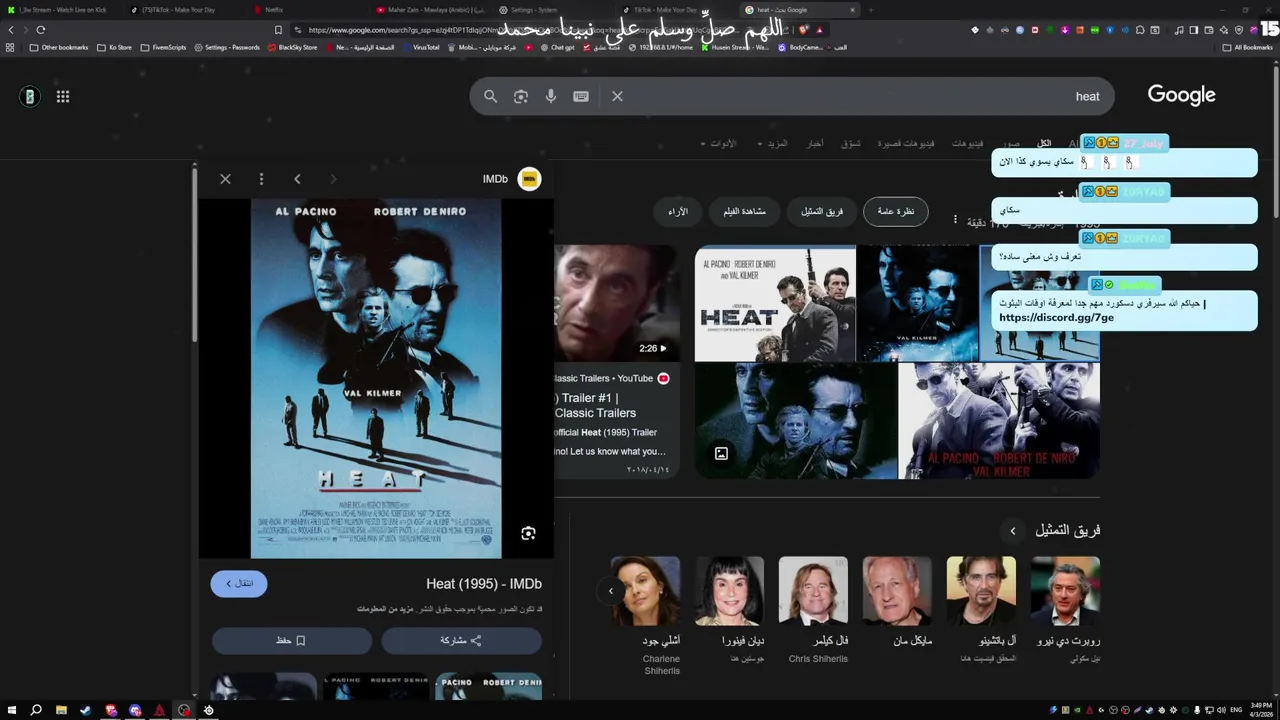Switch to the Videos (فيديوهات) search tab

pyautogui.click(x=967, y=144)
